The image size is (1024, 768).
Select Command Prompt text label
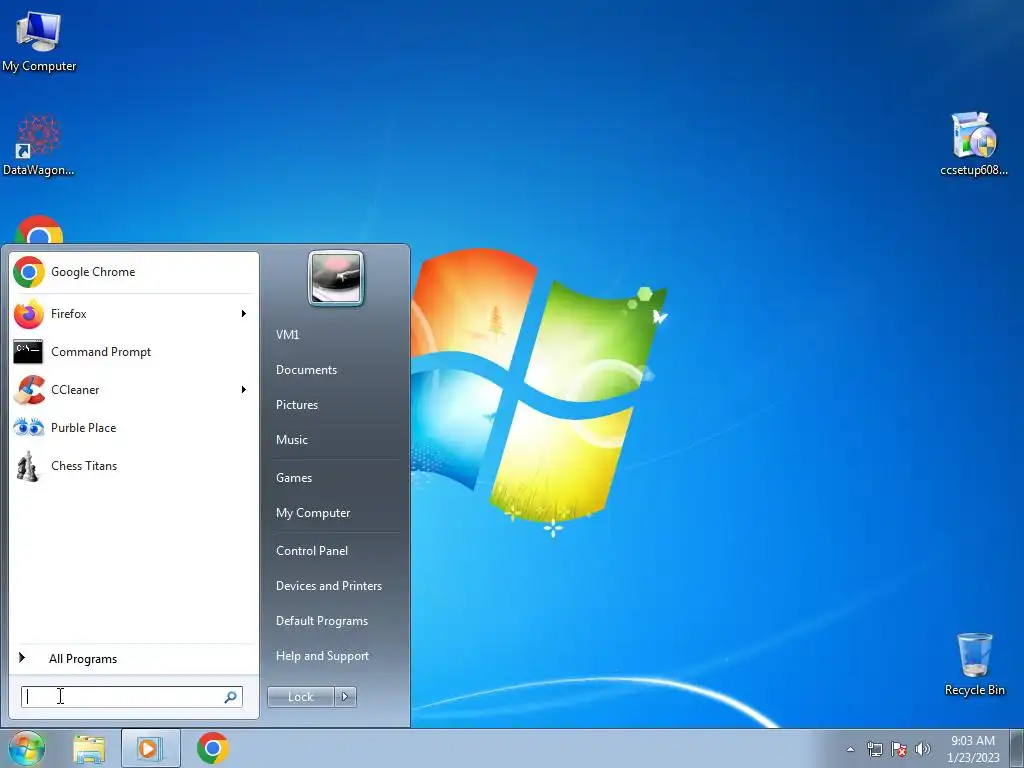click(x=101, y=352)
